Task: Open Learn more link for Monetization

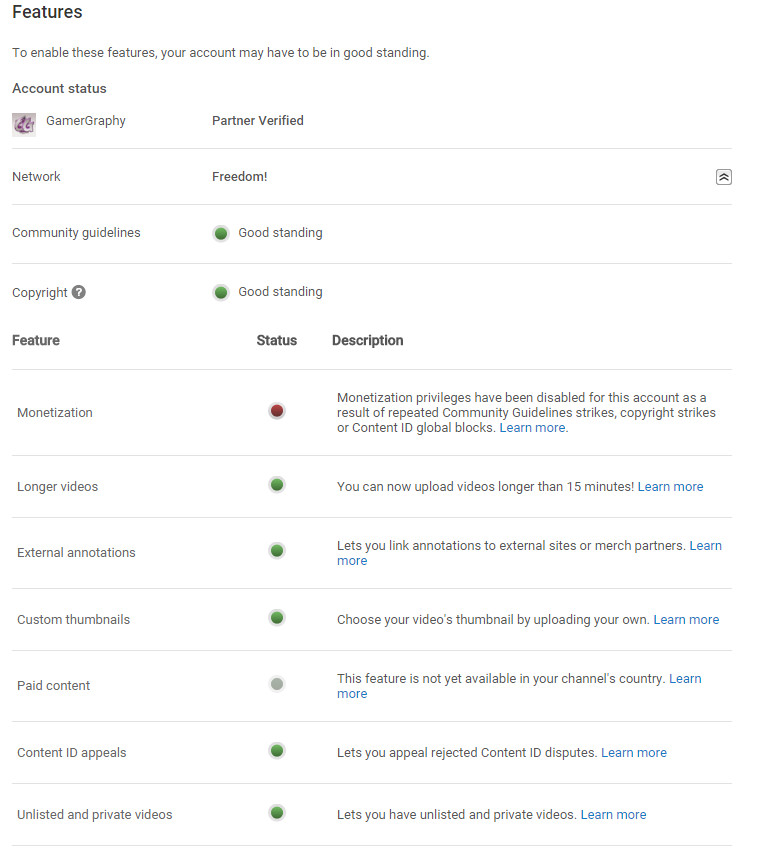Action: (533, 428)
